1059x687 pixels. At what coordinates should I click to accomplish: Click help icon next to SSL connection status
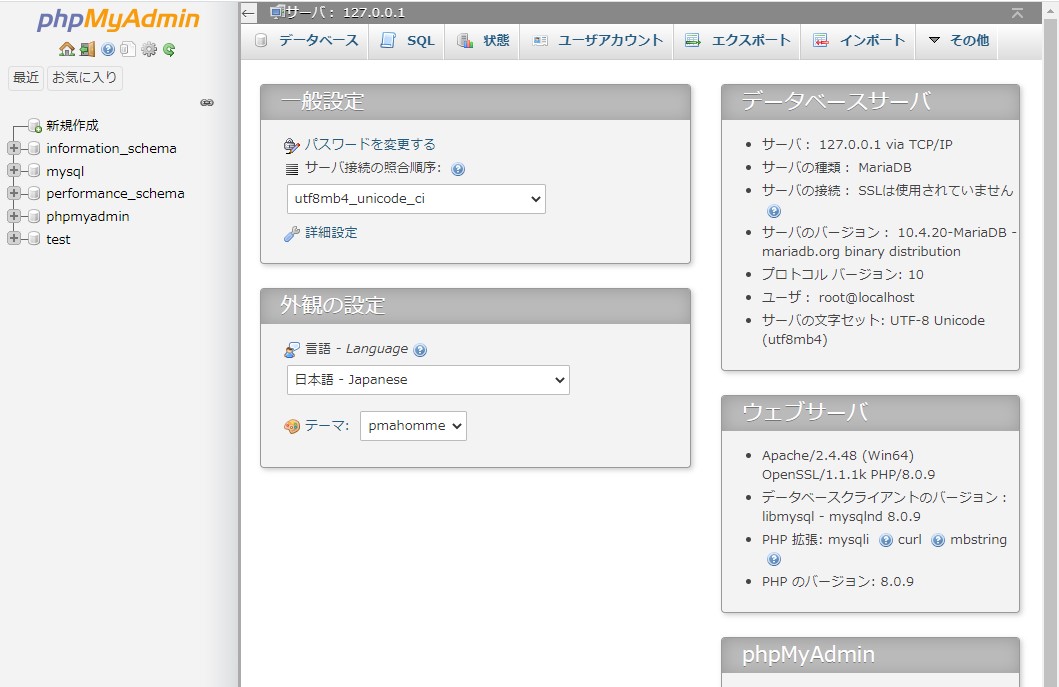[x=773, y=211]
